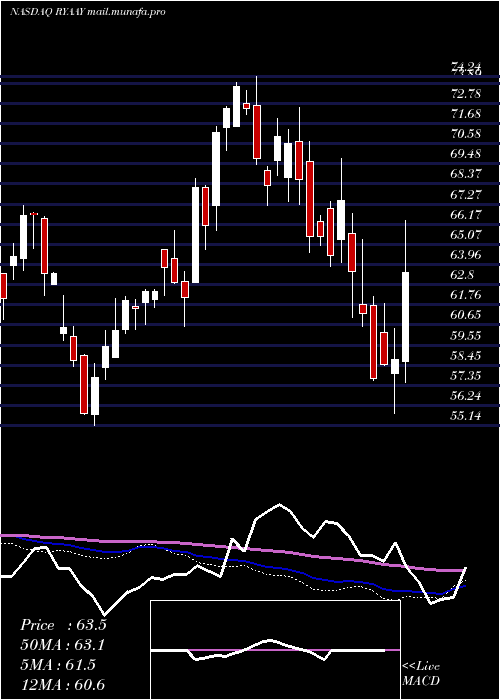Click the 66.17 price axis label

[466, 215]
